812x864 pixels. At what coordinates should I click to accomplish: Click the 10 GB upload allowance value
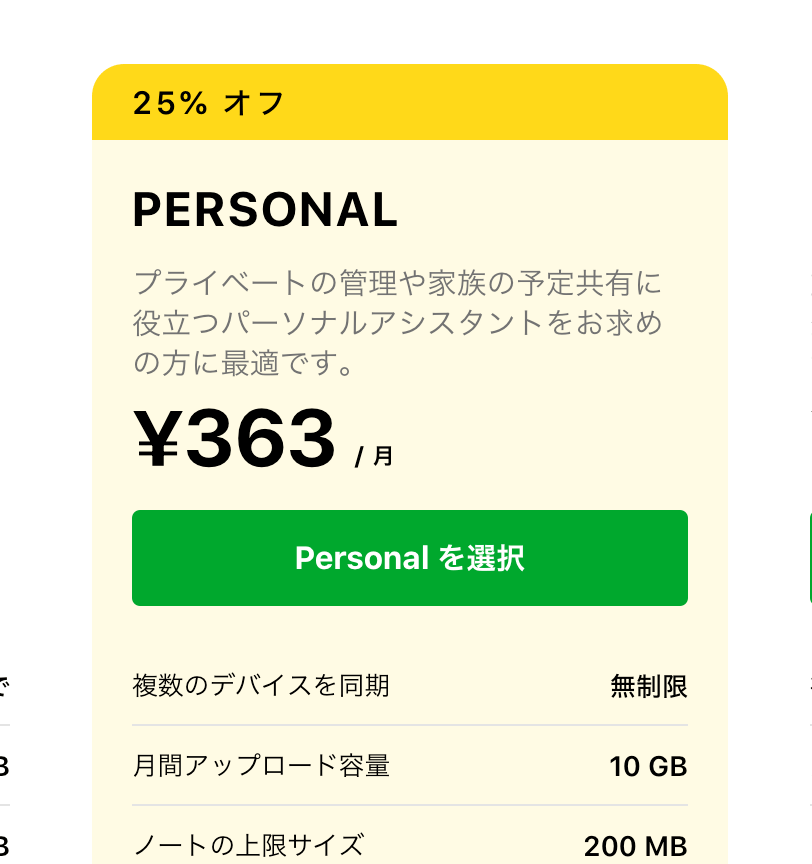[648, 767]
